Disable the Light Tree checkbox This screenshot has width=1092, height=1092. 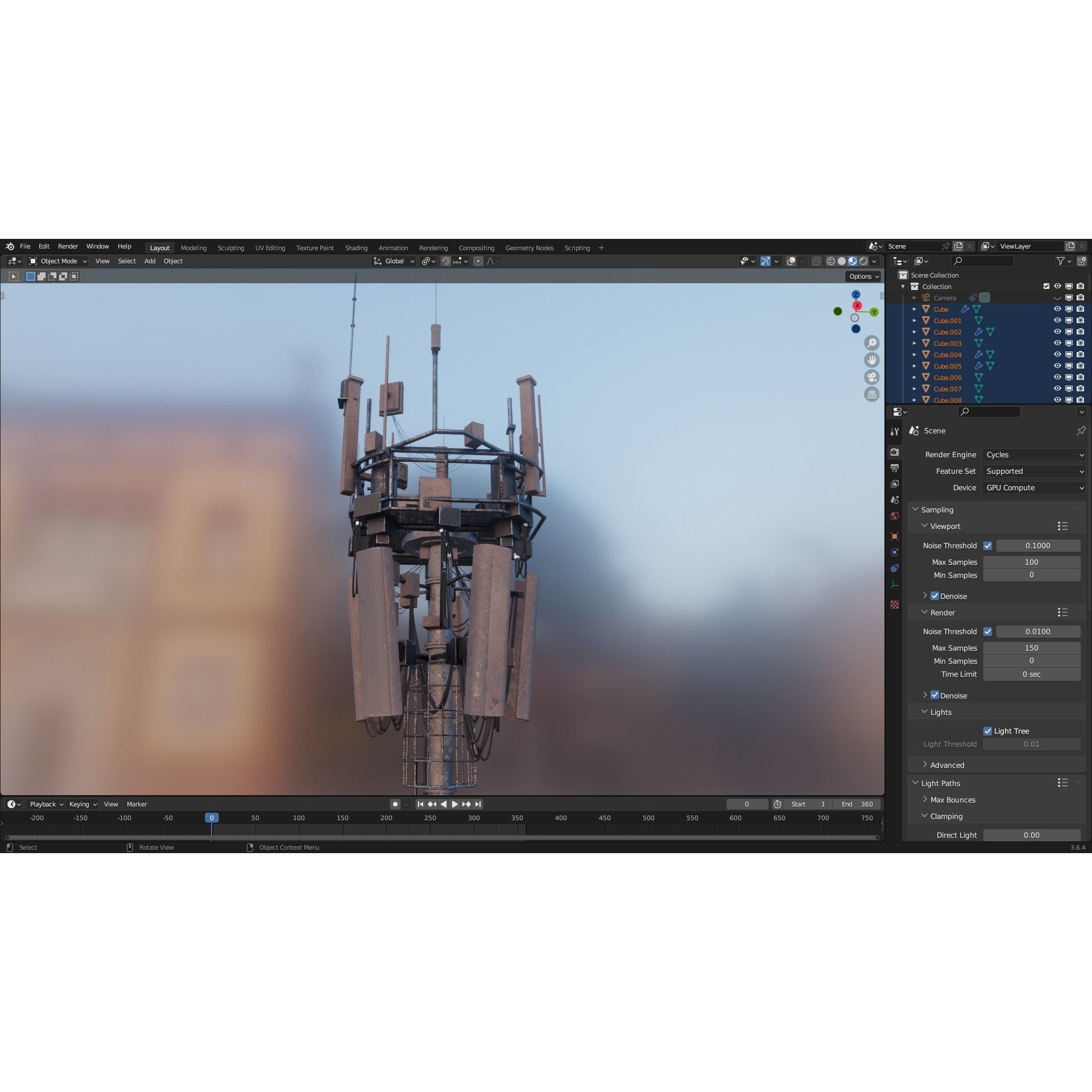tap(988, 730)
